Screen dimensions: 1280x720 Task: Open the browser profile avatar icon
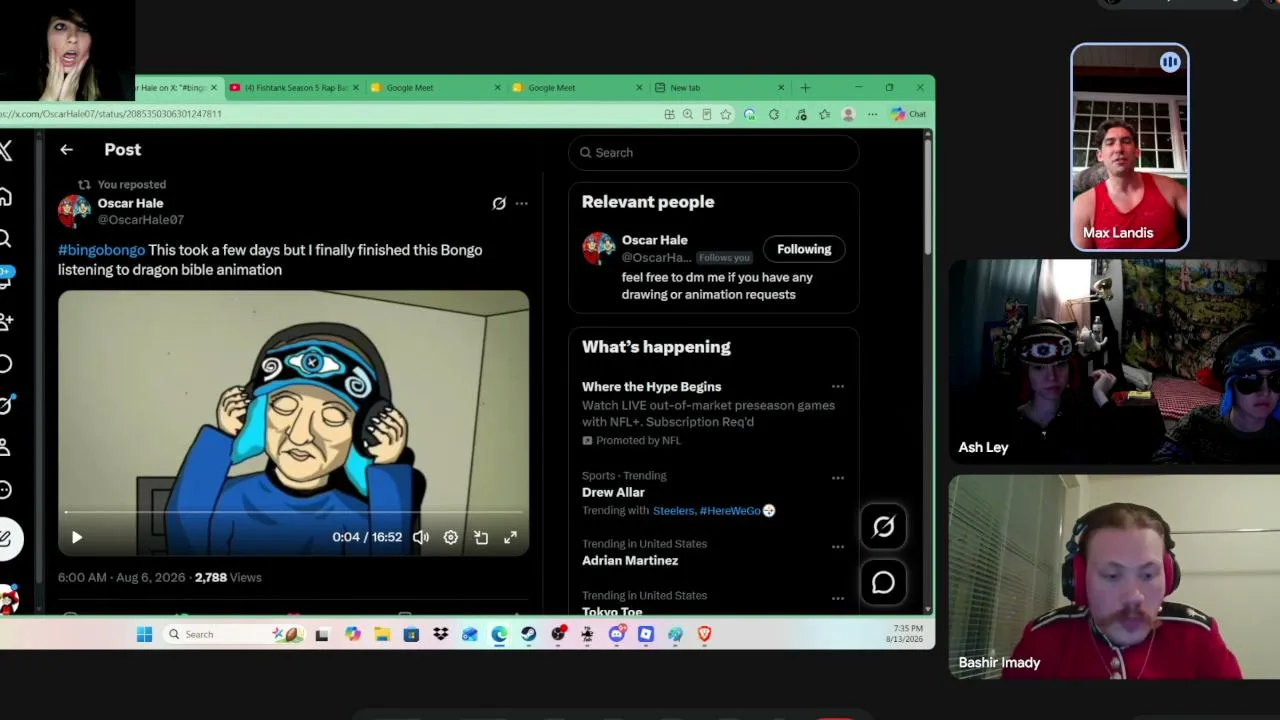[848, 115]
